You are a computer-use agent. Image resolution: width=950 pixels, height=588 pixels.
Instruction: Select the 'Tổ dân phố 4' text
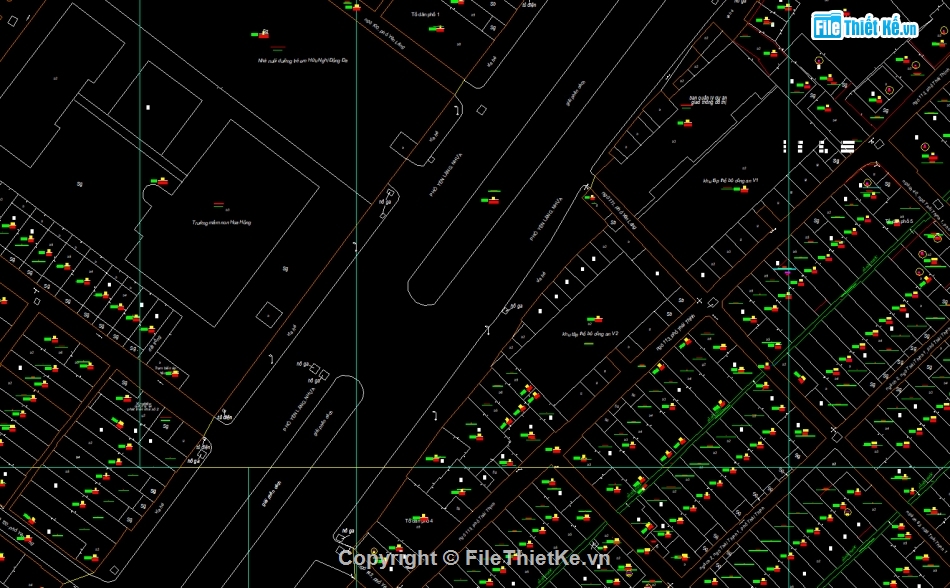419,521
